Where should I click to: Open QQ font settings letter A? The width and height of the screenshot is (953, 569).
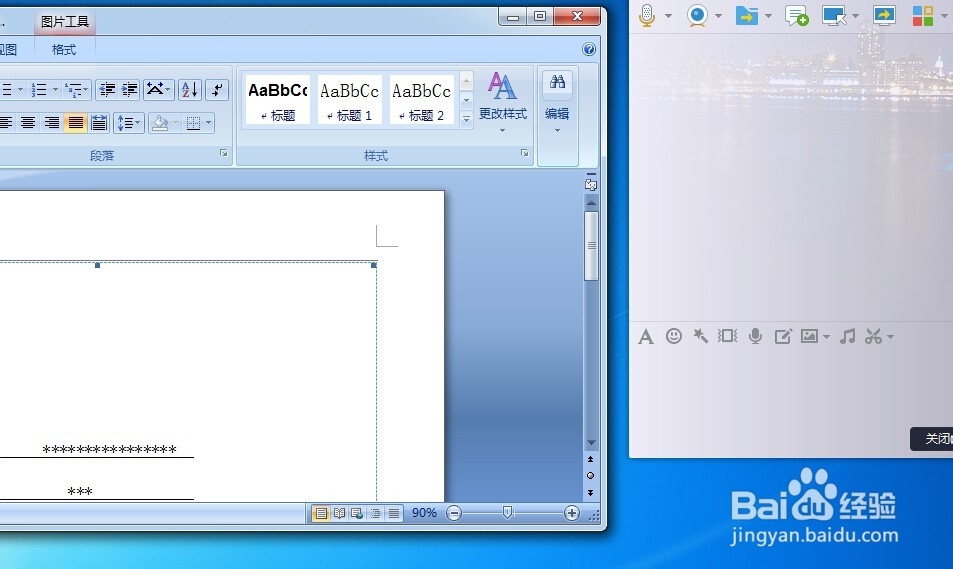point(645,336)
